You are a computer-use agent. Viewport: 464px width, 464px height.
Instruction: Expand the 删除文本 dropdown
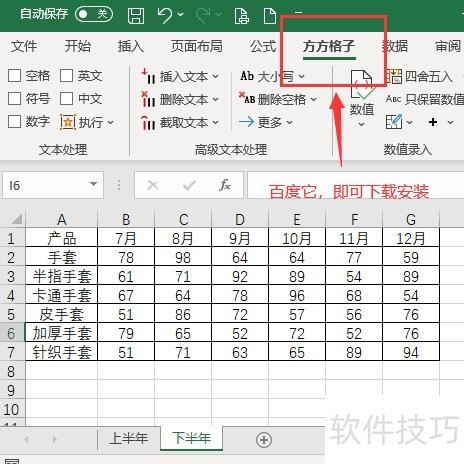pyautogui.click(x=215, y=99)
